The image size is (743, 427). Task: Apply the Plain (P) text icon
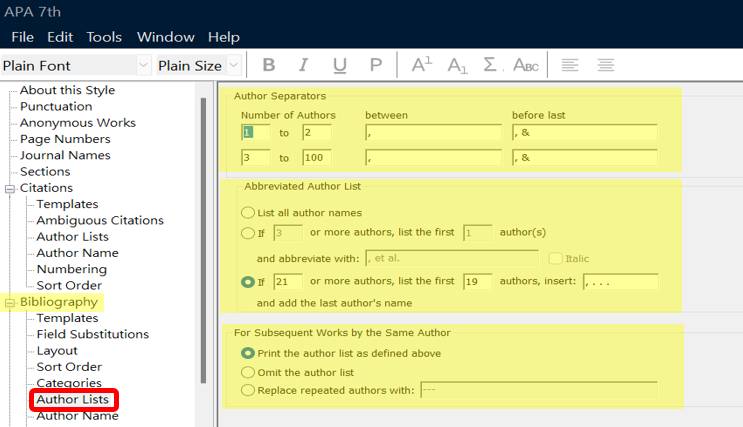376,65
